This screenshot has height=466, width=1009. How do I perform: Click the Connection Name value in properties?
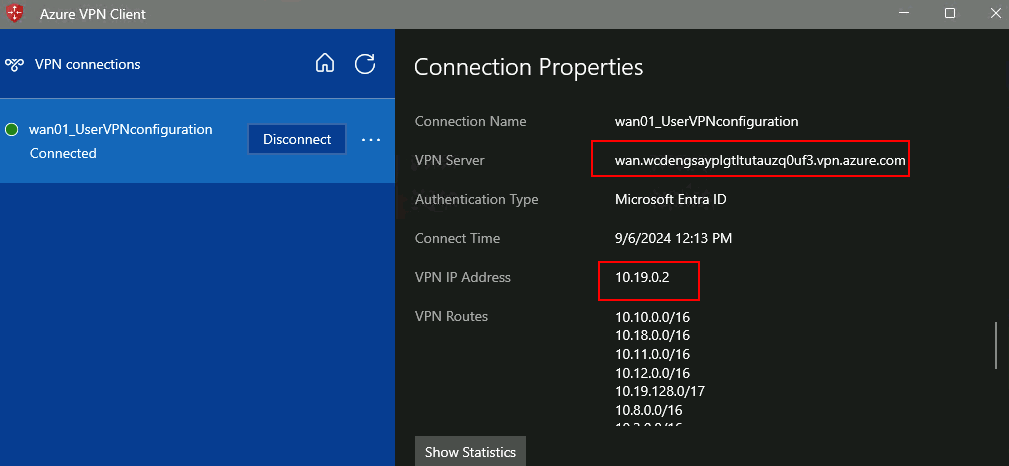click(707, 121)
